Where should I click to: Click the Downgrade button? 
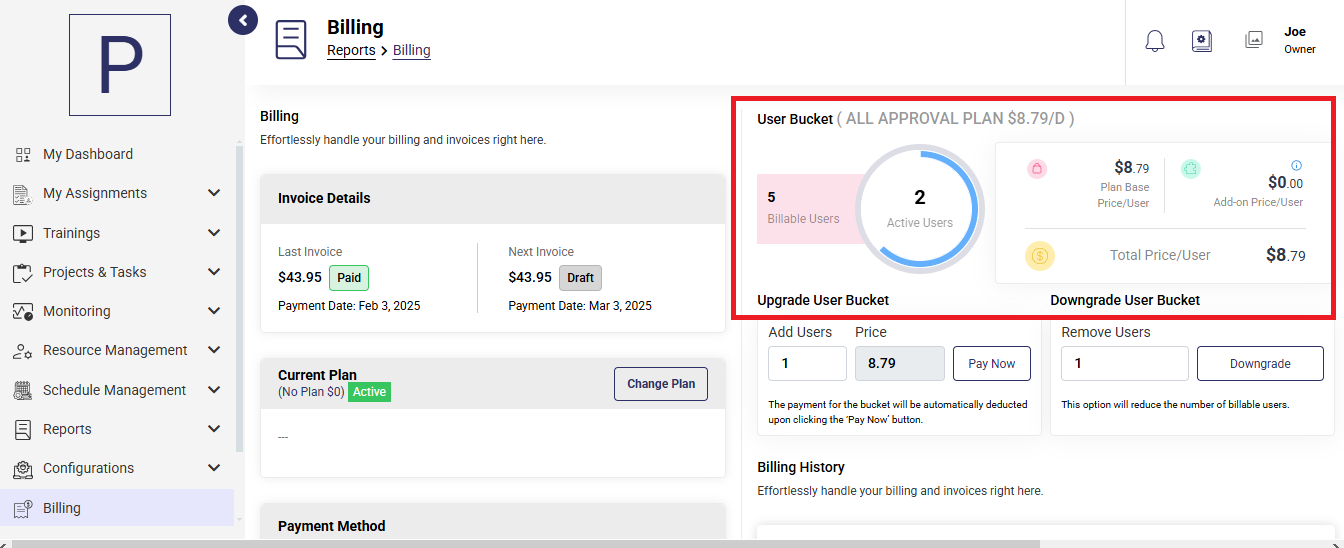point(1260,364)
